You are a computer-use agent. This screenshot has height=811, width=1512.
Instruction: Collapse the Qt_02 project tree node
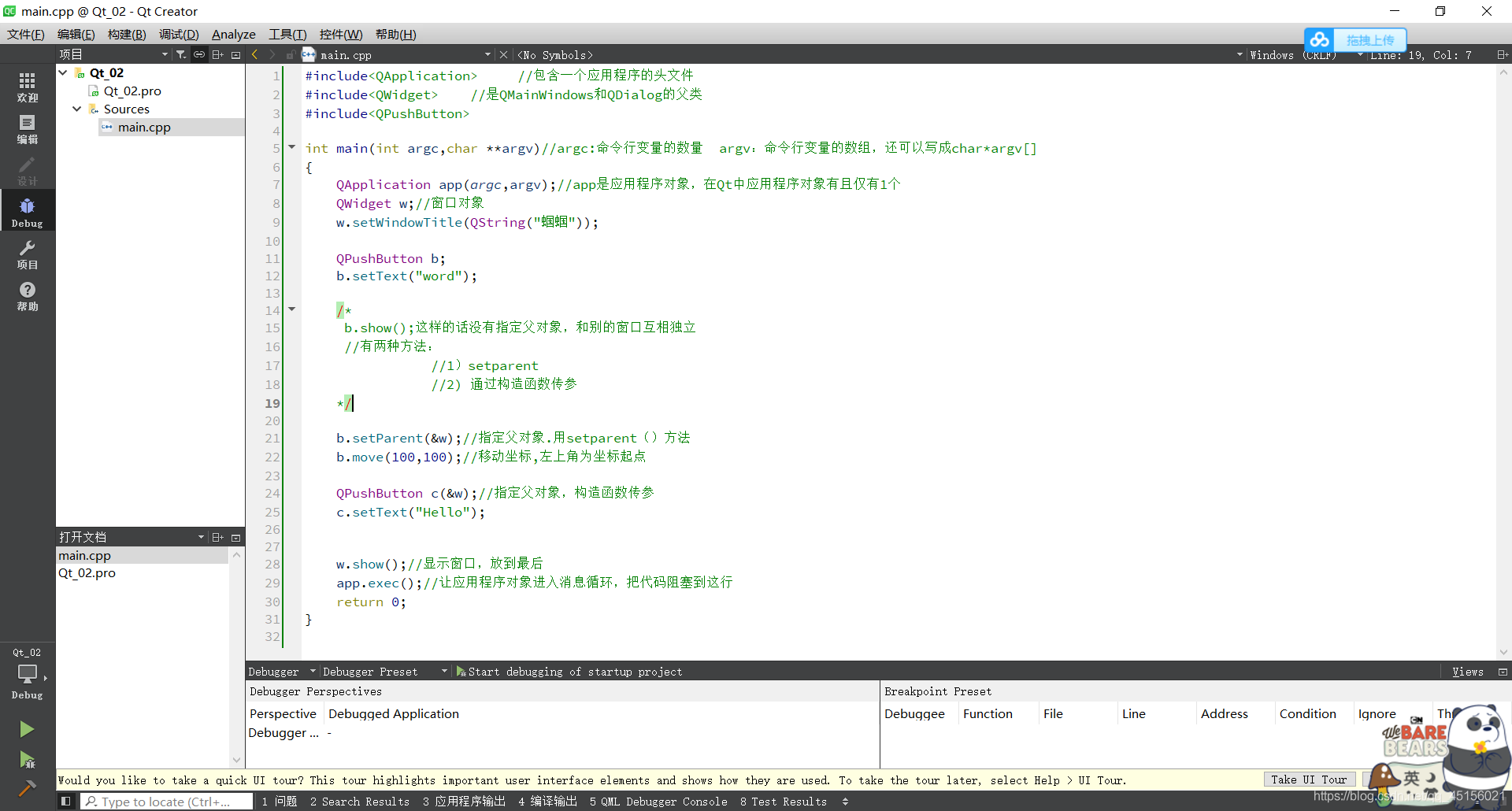63,72
